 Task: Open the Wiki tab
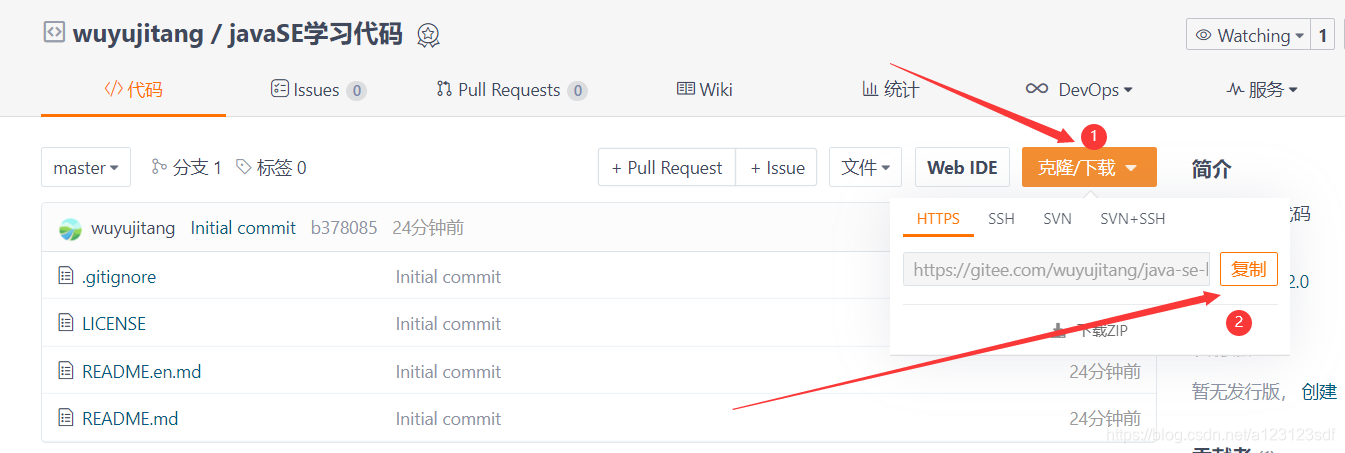pyautogui.click(x=705, y=90)
